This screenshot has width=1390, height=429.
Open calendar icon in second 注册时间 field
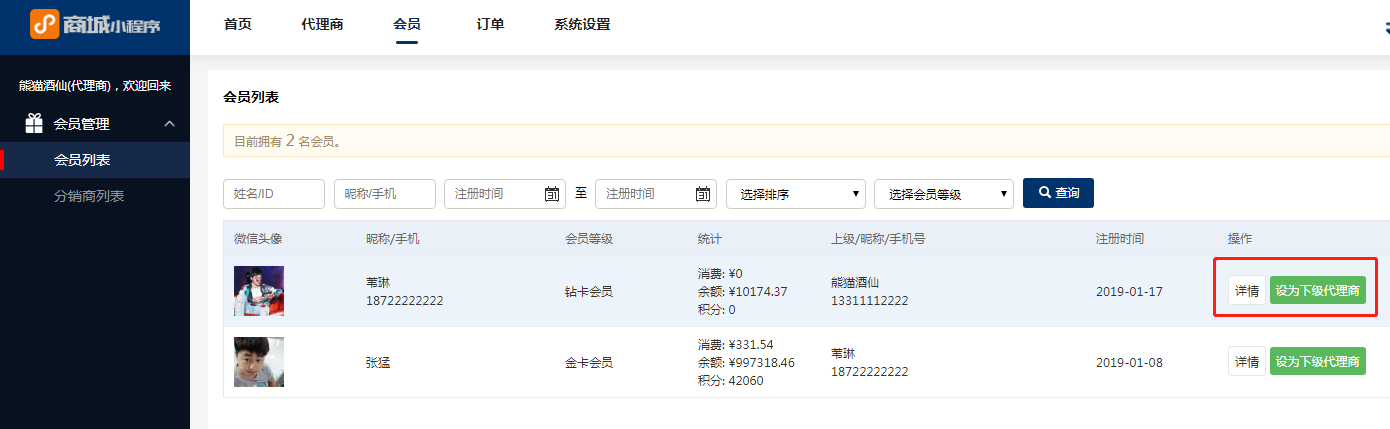point(703,194)
